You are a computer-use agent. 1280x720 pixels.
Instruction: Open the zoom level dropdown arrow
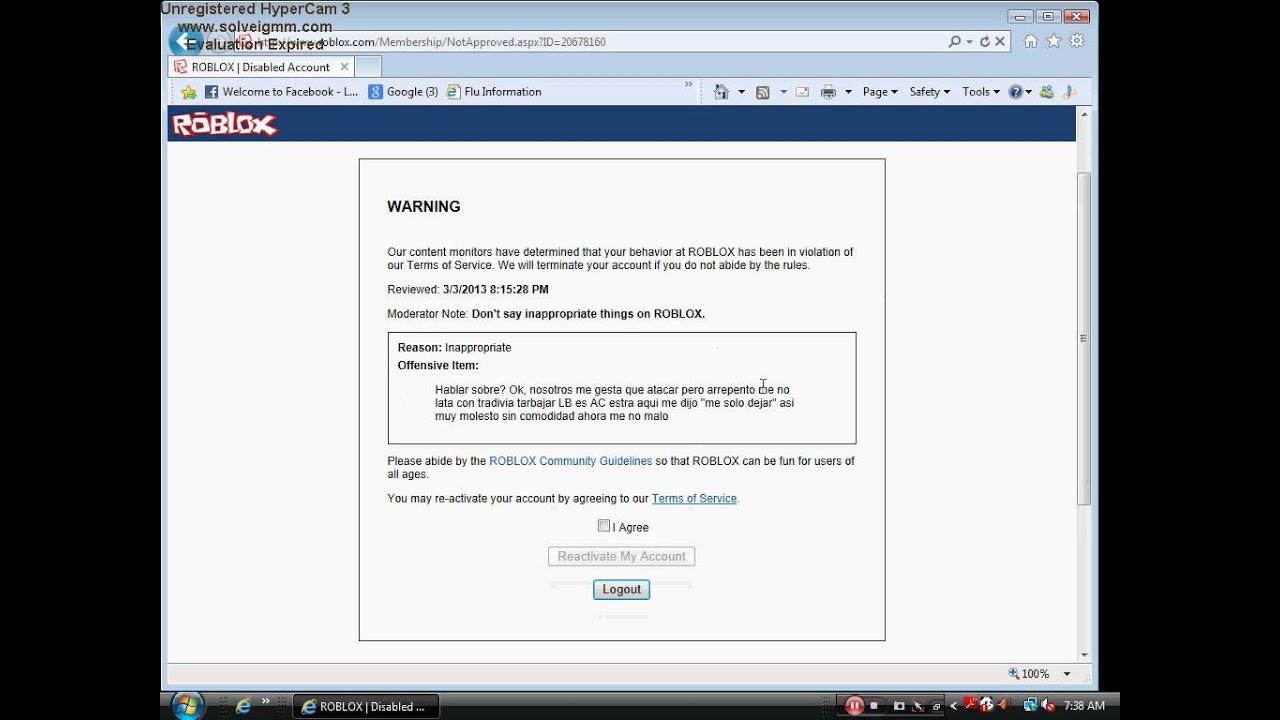pyautogui.click(x=1067, y=674)
